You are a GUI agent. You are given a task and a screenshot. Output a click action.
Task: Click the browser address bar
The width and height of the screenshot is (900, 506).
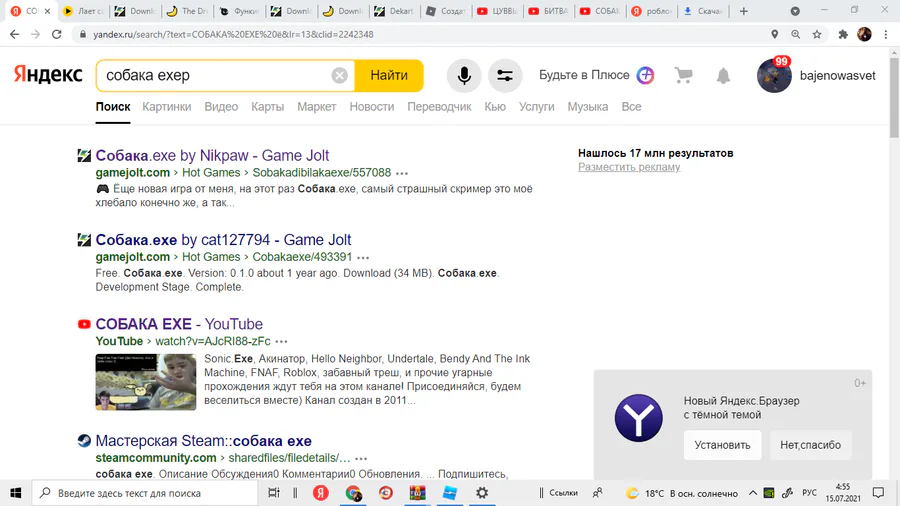pos(425,34)
